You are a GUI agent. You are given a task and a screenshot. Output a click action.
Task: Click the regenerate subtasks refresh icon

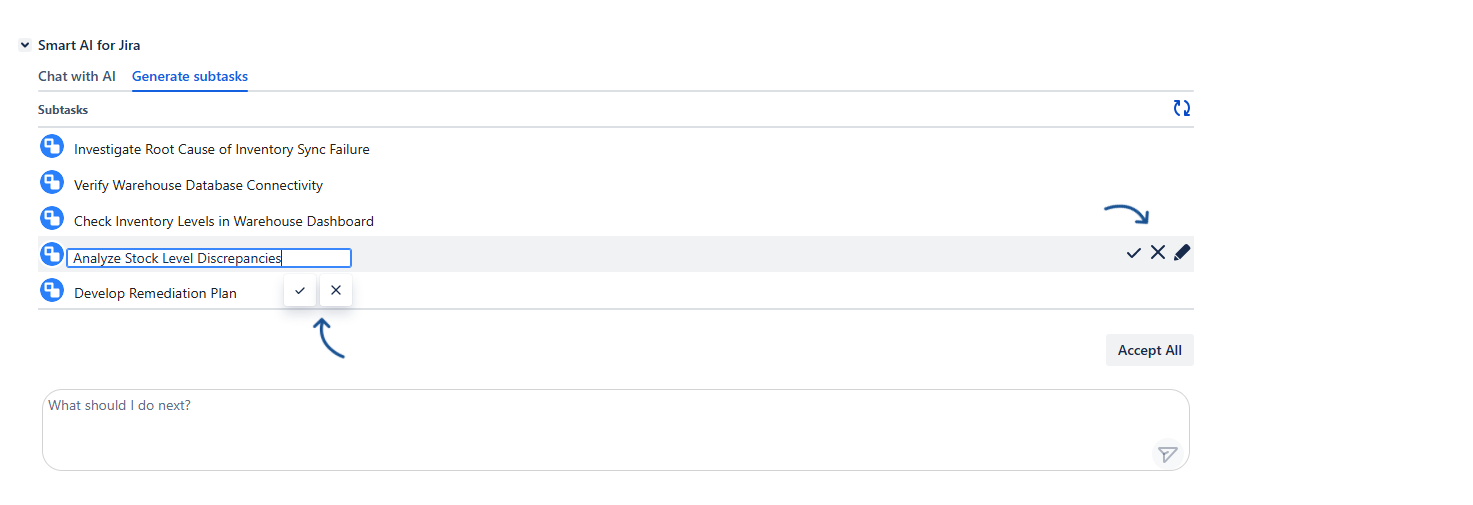click(1182, 109)
